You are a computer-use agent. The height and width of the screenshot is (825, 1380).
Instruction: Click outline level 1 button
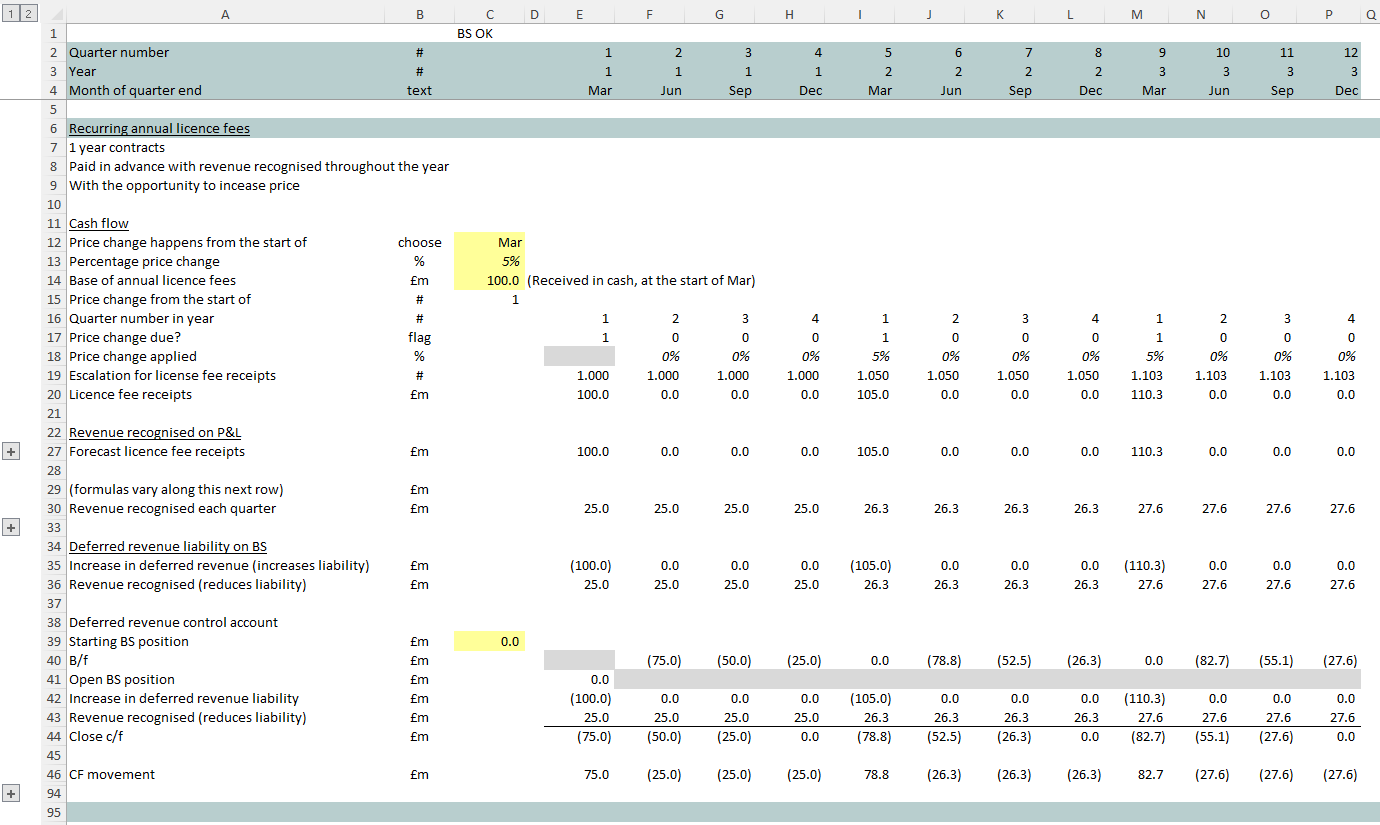(7, 13)
